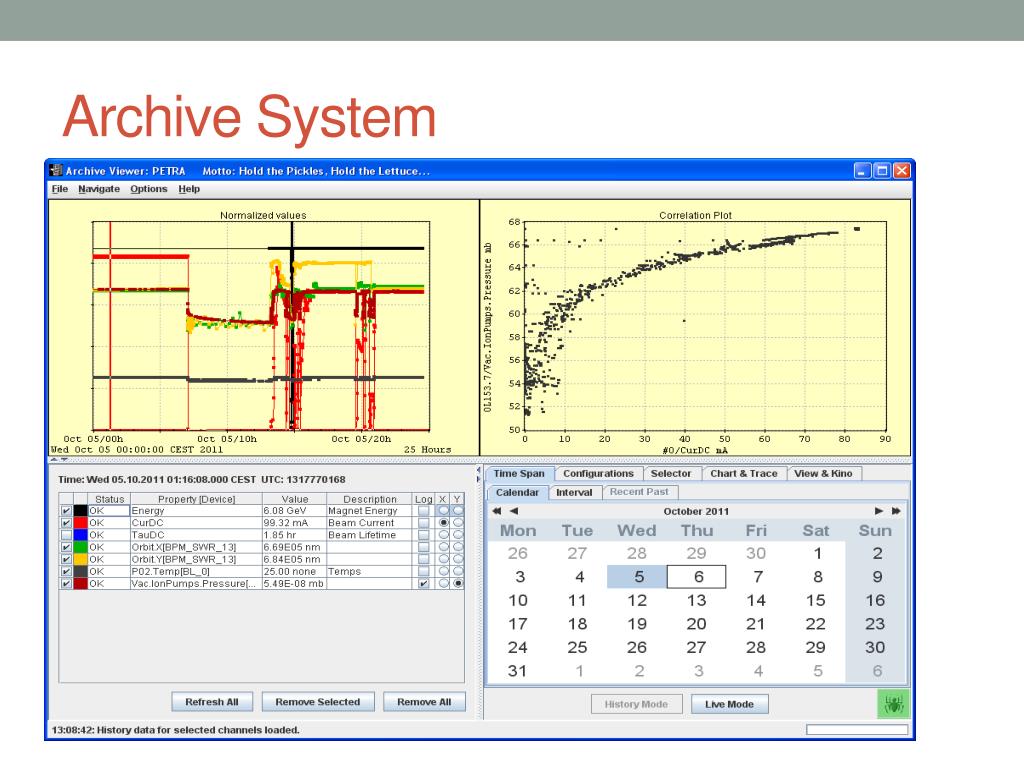Switch to the Interval sub-tab
The height and width of the screenshot is (768, 1024).
(574, 492)
